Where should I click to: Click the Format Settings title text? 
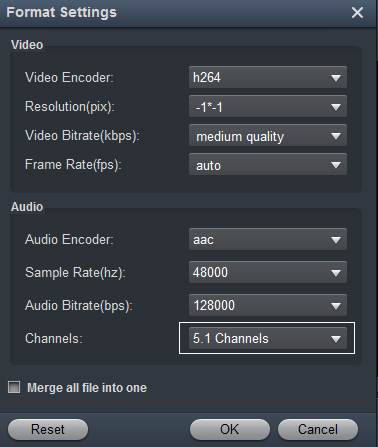pyautogui.click(x=62, y=12)
